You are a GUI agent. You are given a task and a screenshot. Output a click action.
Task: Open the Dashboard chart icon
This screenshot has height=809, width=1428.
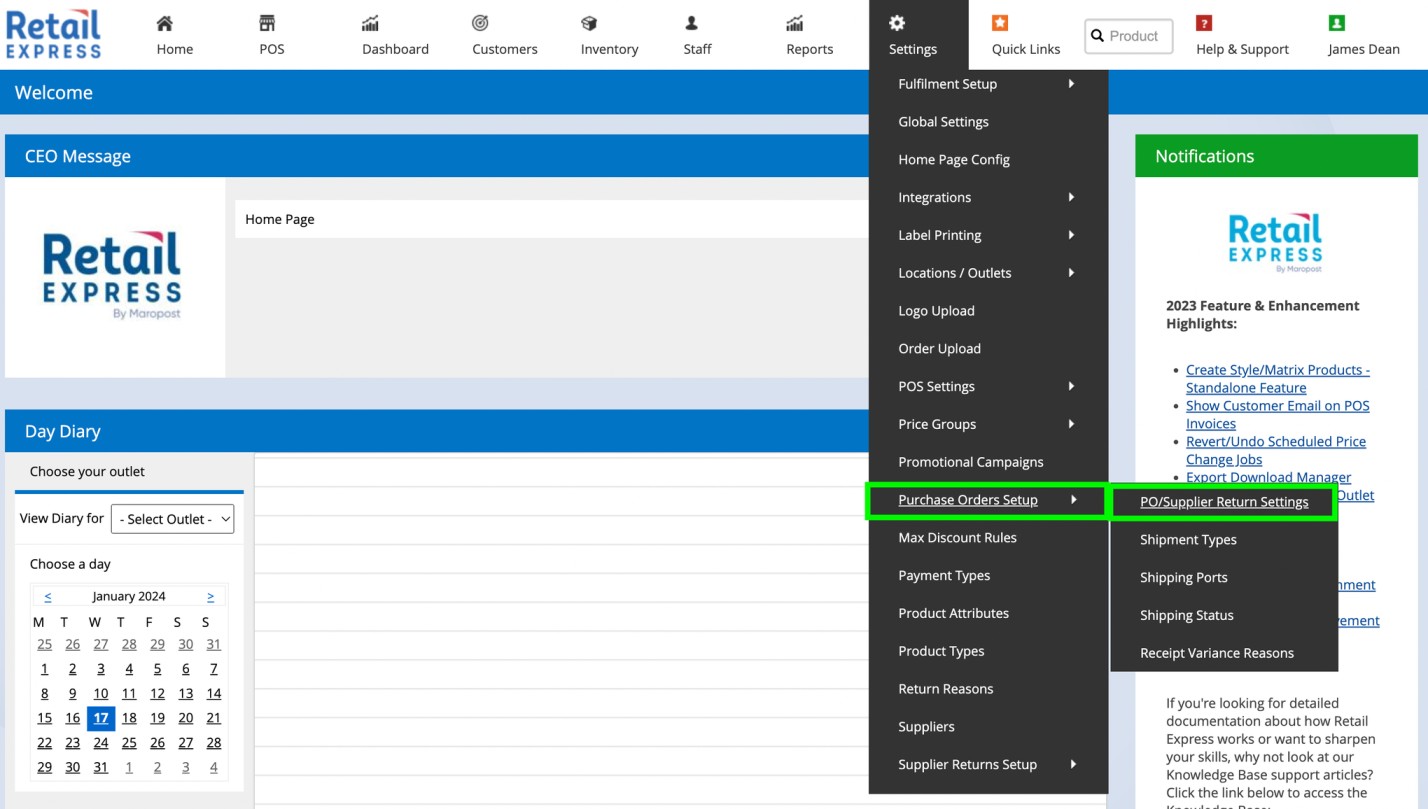click(370, 23)
